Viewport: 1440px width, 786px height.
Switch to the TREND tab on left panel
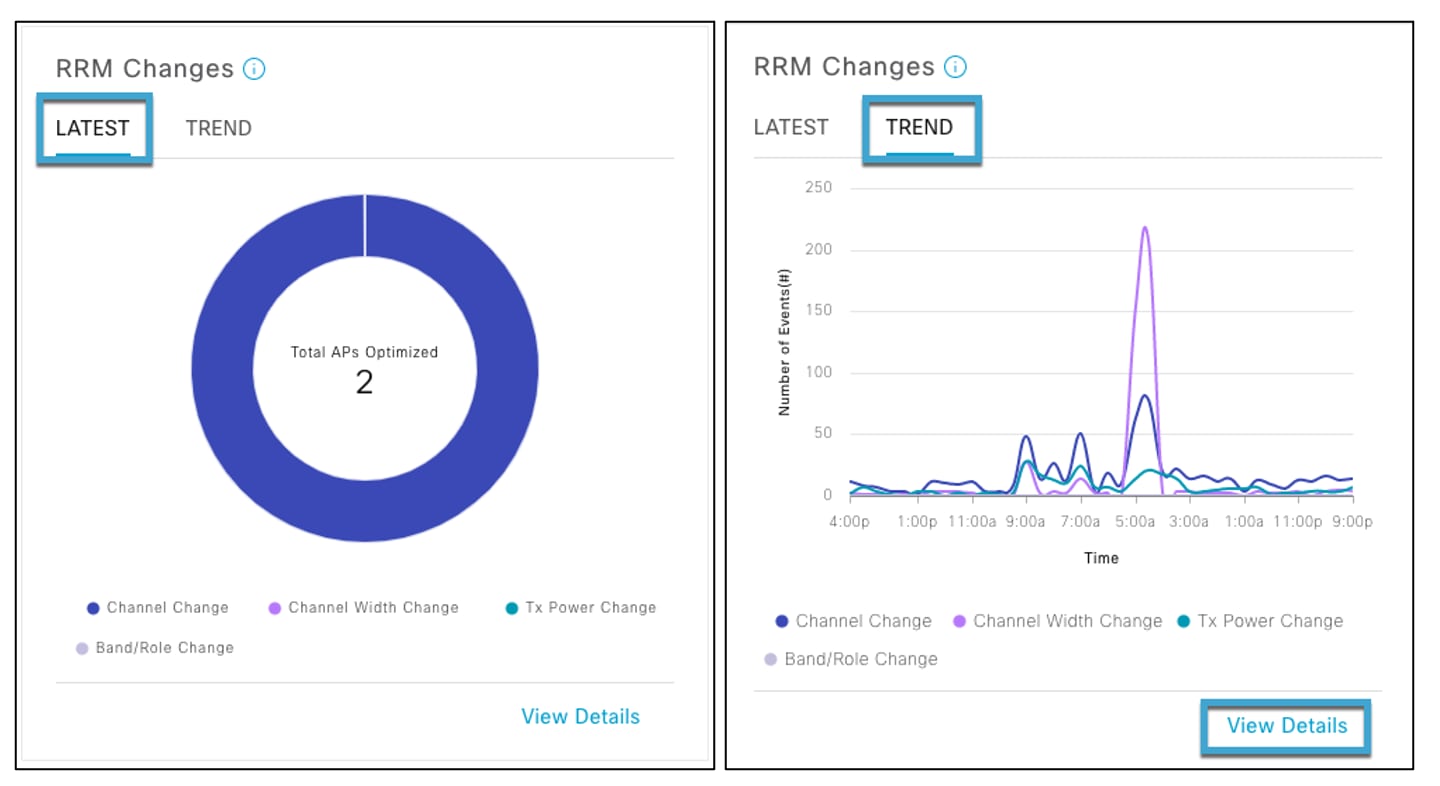tap(218, 128)
